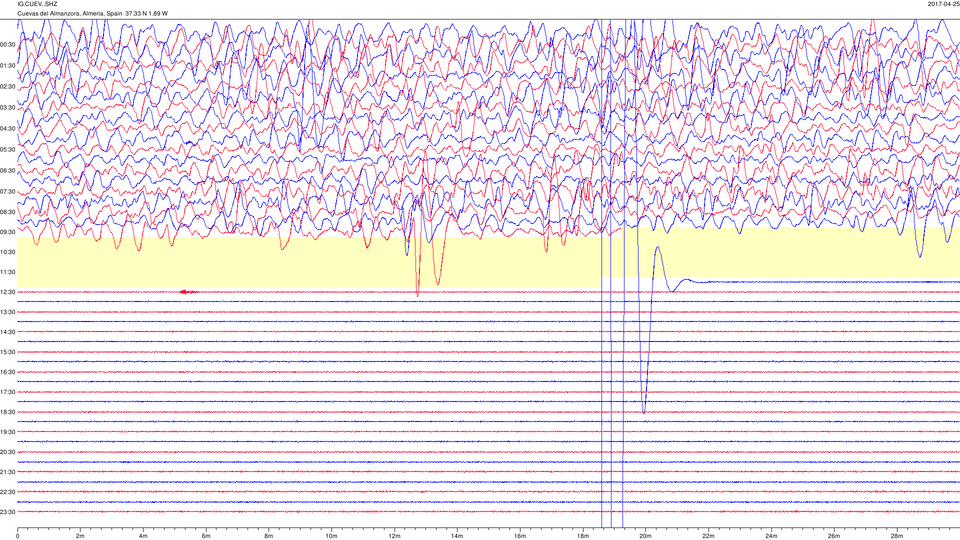Select the 08:30 time label

(8, 212)
